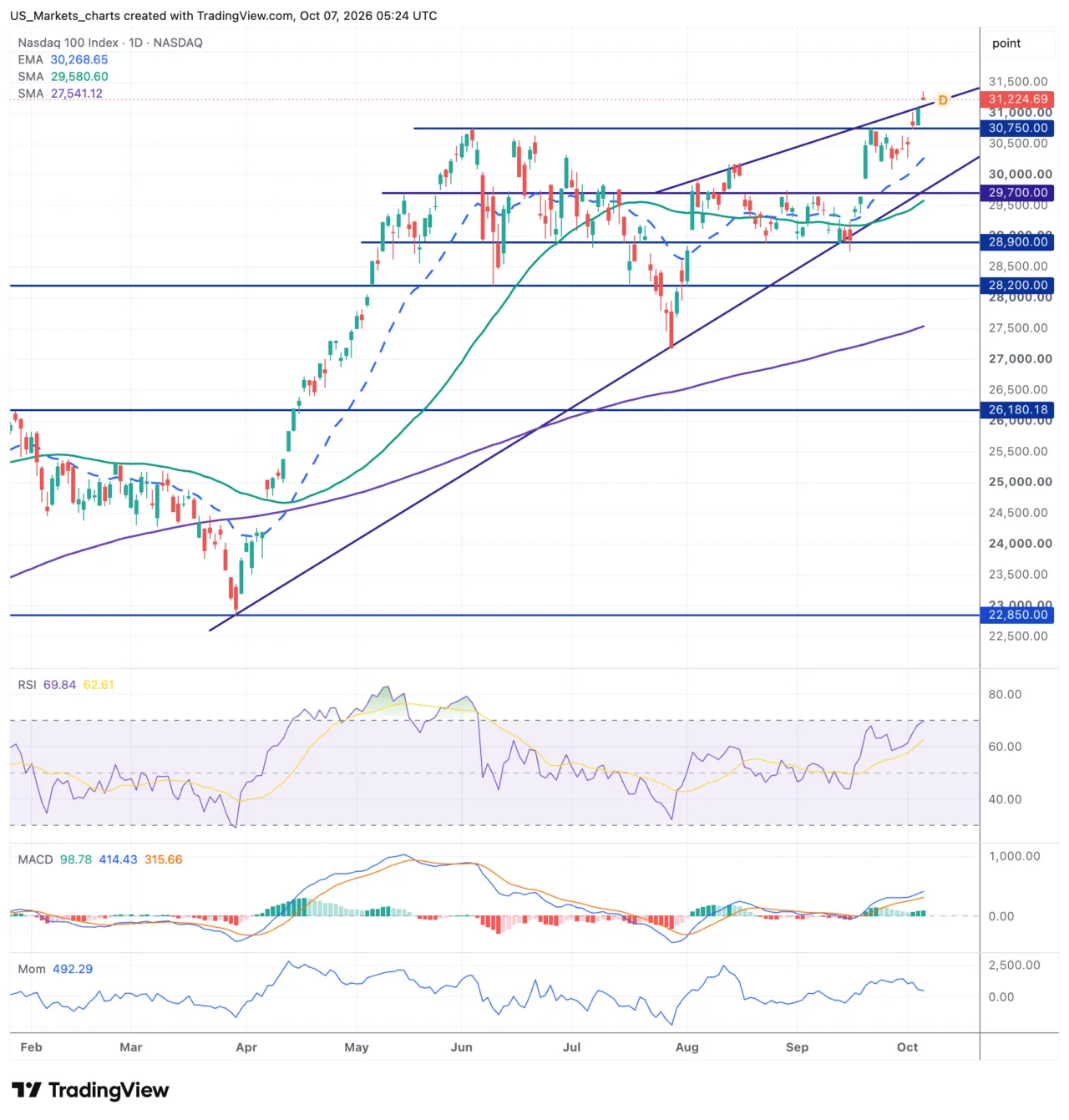Image resolution: width=1069 pixels, height=1120 pixels.
Task: Click the Oct label on the time axis
Action: point(908,1047)
